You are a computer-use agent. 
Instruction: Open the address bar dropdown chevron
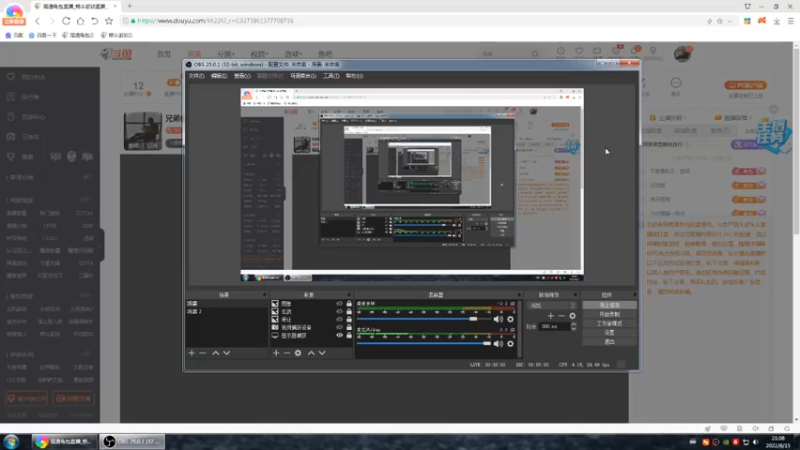(730, 21)
